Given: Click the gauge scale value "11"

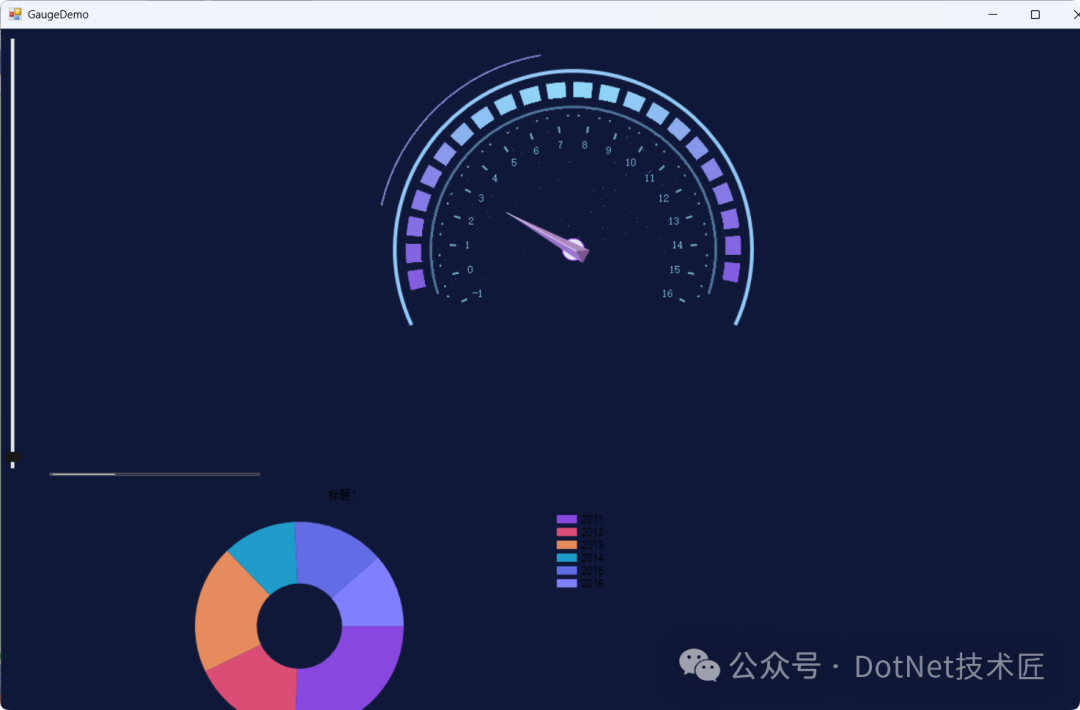Looking at the screenshot, I should click(x=650, y=178).
